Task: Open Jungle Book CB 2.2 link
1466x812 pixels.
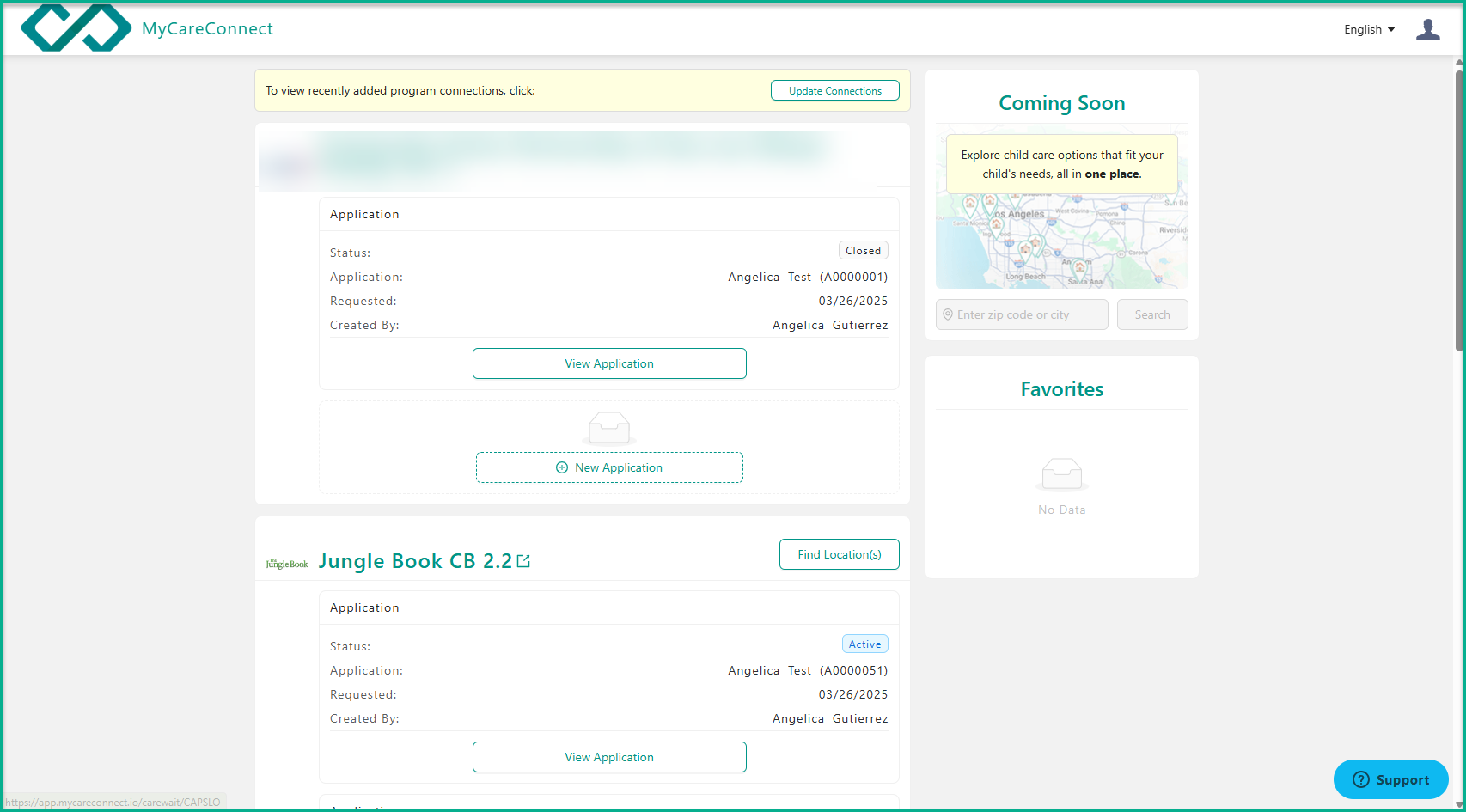Action: point(415,561)
